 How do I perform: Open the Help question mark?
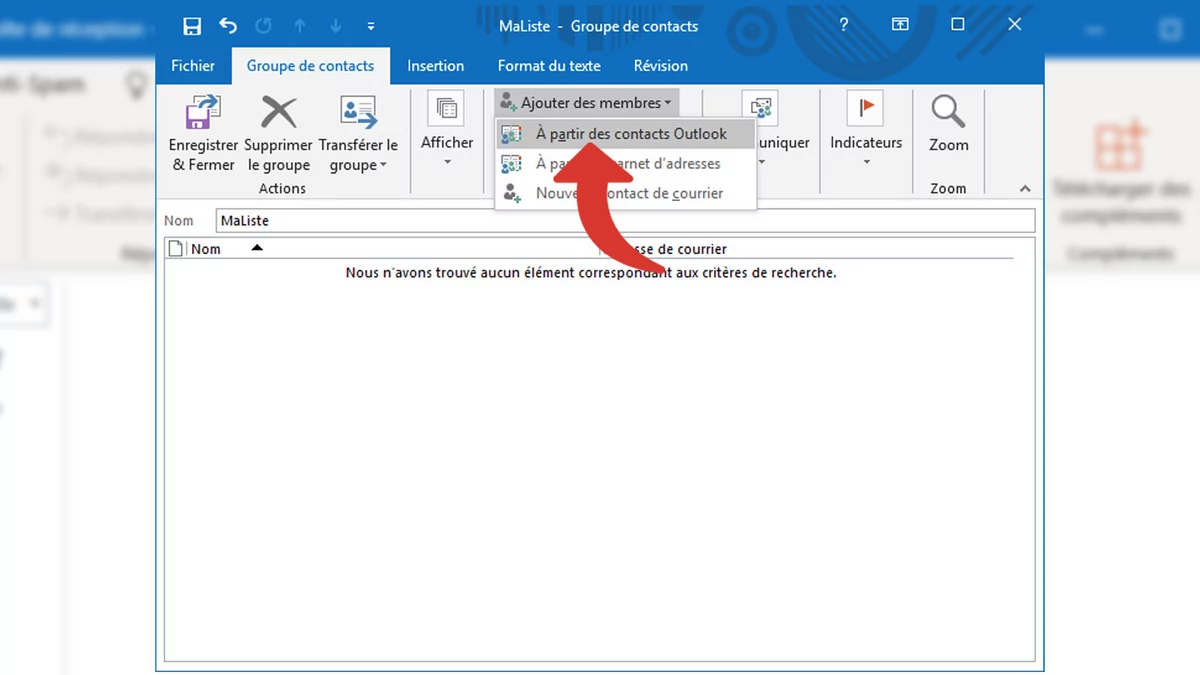click(x=845, y=25)
